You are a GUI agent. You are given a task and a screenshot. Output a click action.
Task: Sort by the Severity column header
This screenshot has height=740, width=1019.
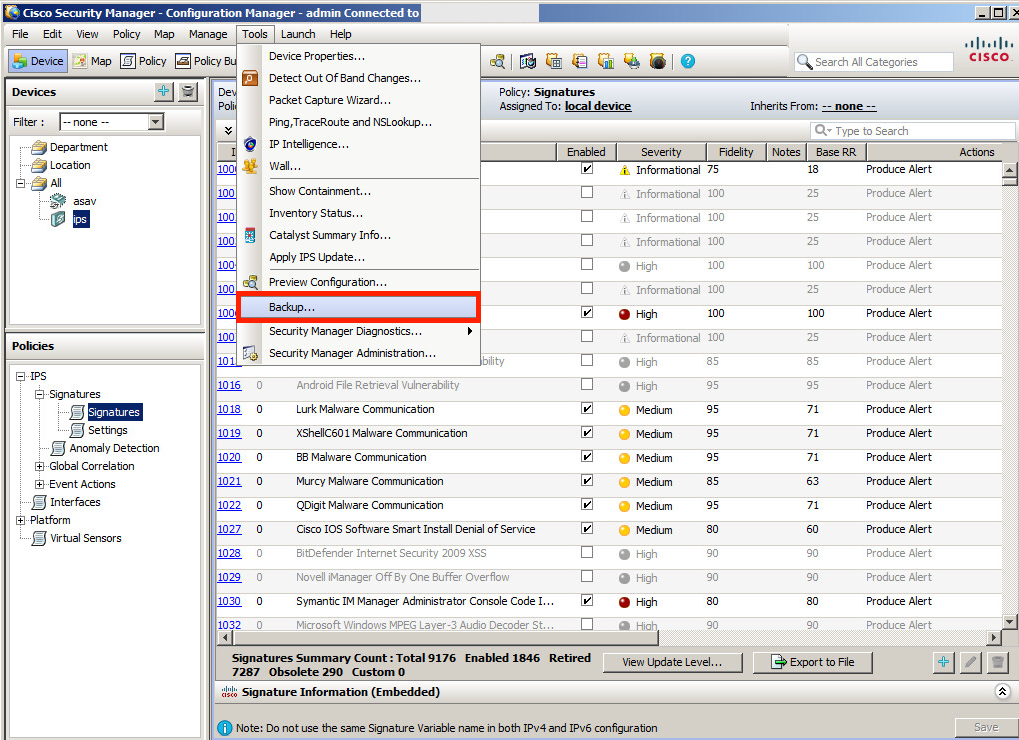coord(661,151)
